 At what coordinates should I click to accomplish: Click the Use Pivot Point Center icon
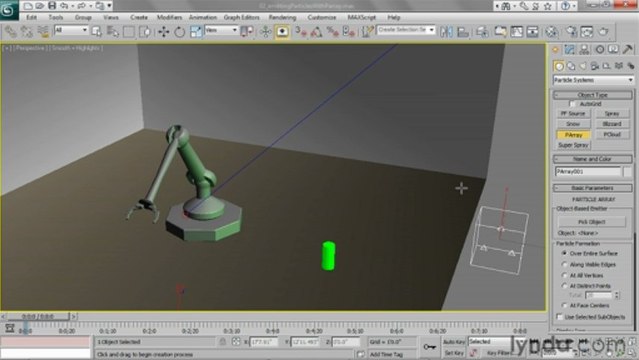[247, 31]
